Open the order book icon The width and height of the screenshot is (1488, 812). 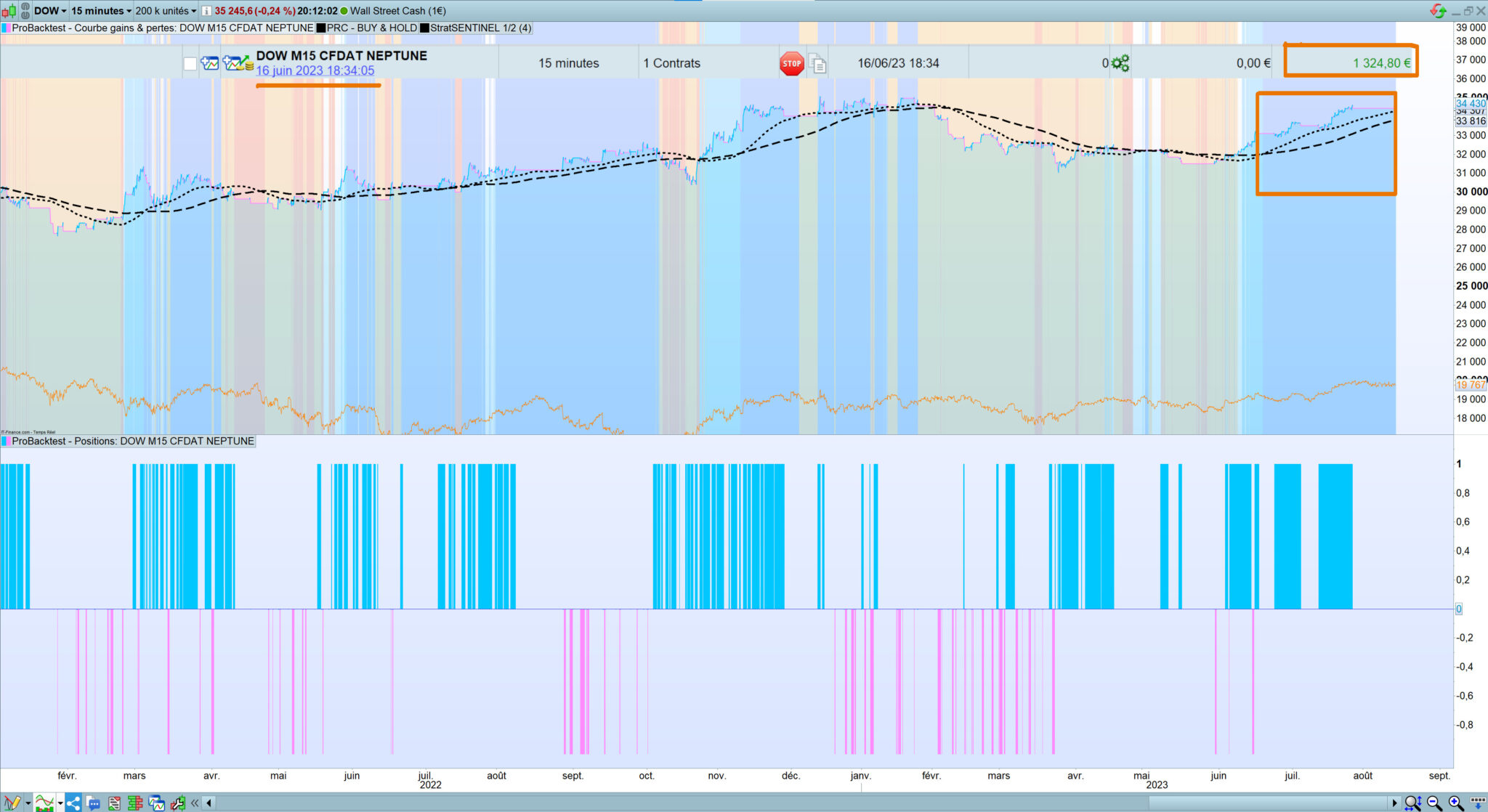[135, 803]
